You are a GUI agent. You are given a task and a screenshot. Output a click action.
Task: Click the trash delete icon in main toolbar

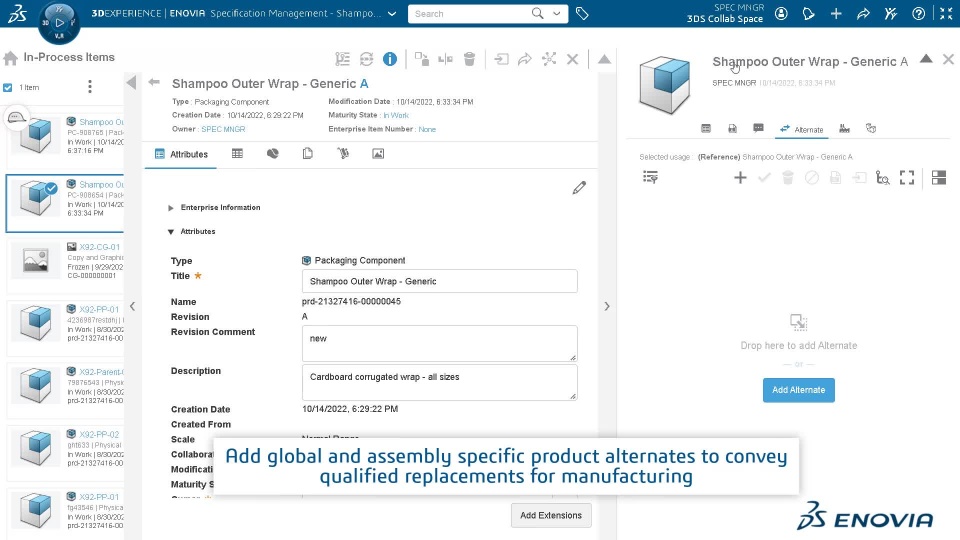[469, 59]
